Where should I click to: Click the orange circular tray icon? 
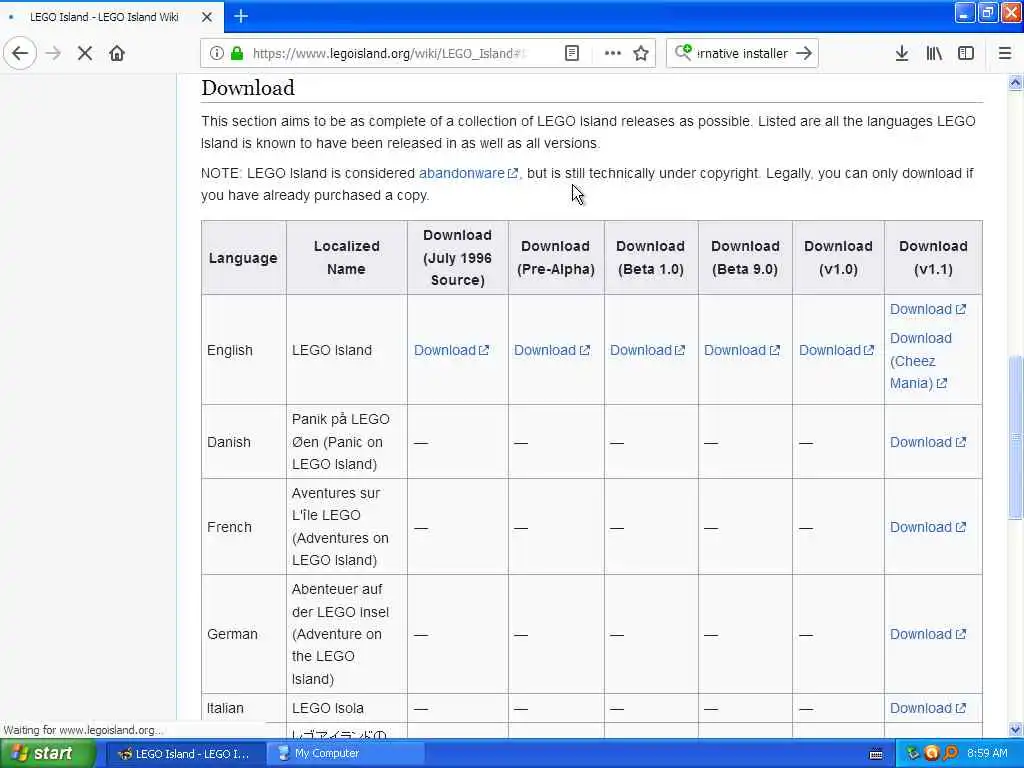pos(931,754)
